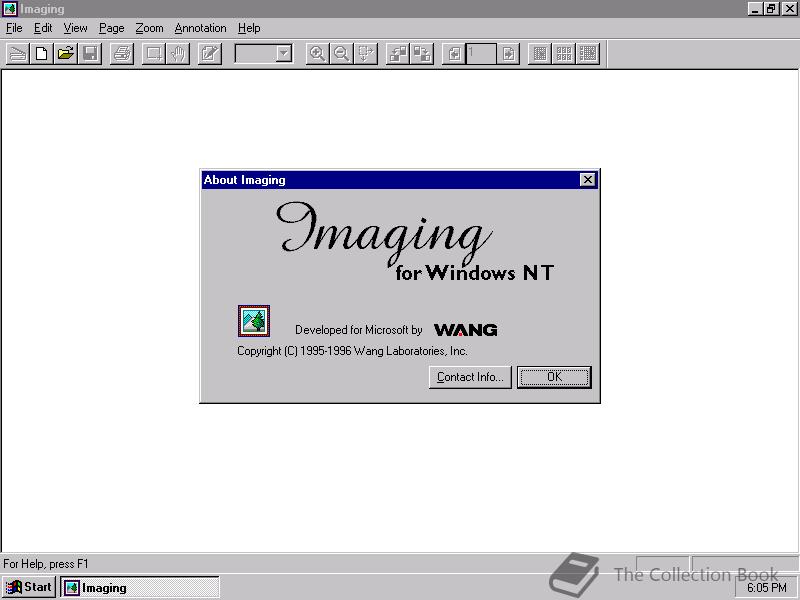The image size is (800, 600).
Task: Go to next page arrow icon
Action: (x=508, y=54)
